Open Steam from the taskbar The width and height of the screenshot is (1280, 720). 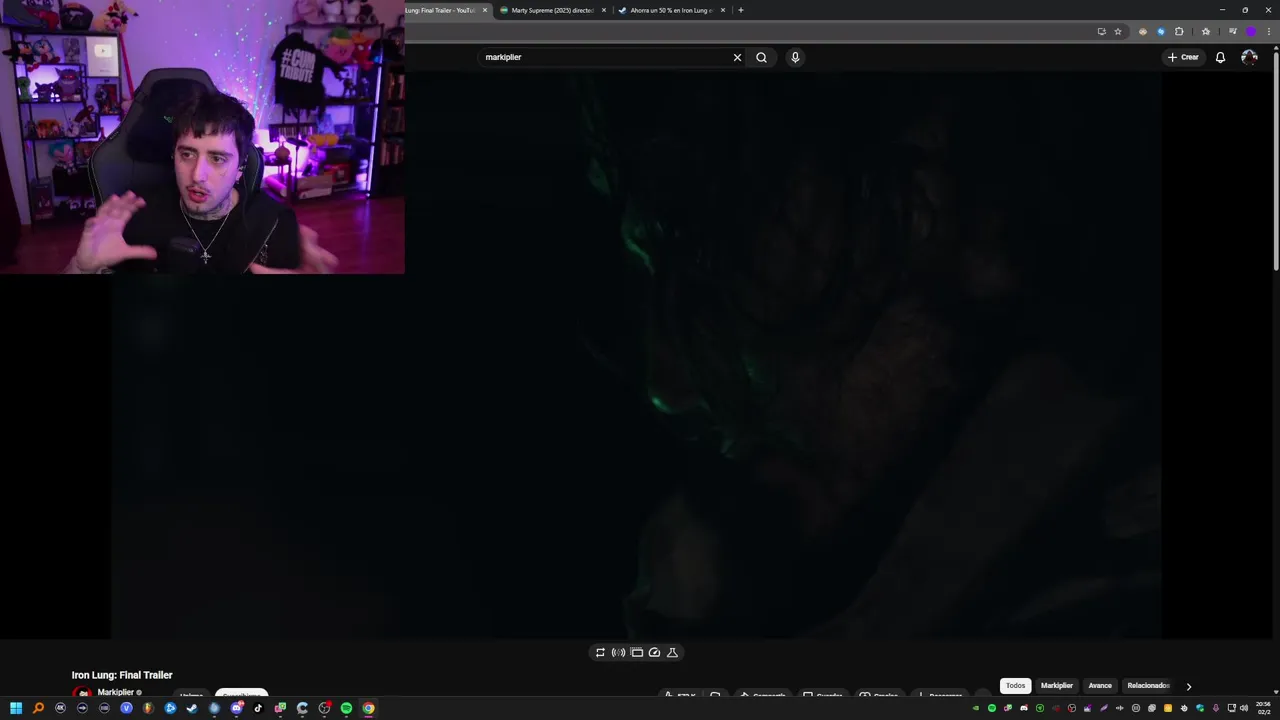pos(192,708)
